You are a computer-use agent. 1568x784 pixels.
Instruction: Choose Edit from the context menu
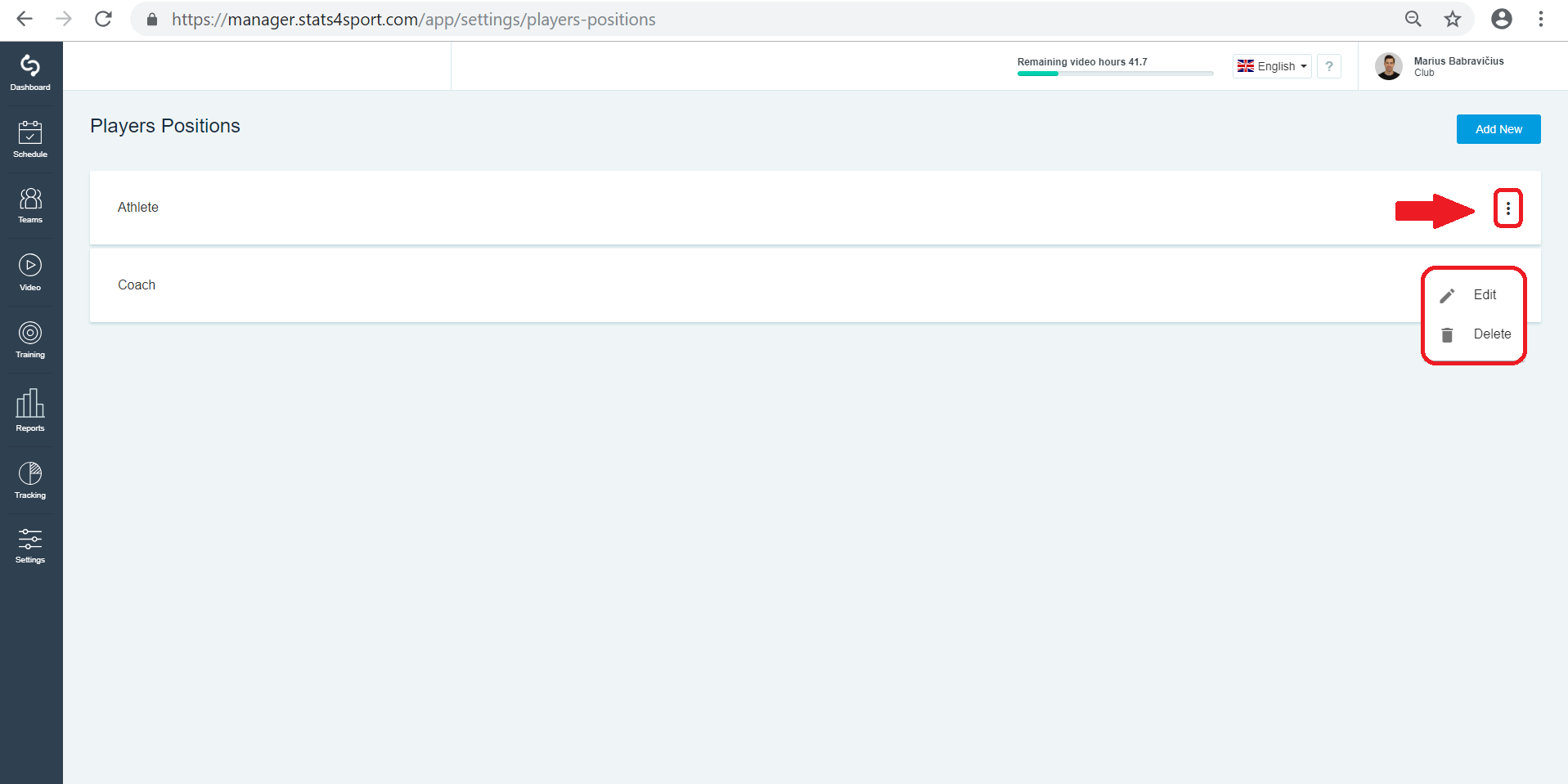tap(1474, 295)
